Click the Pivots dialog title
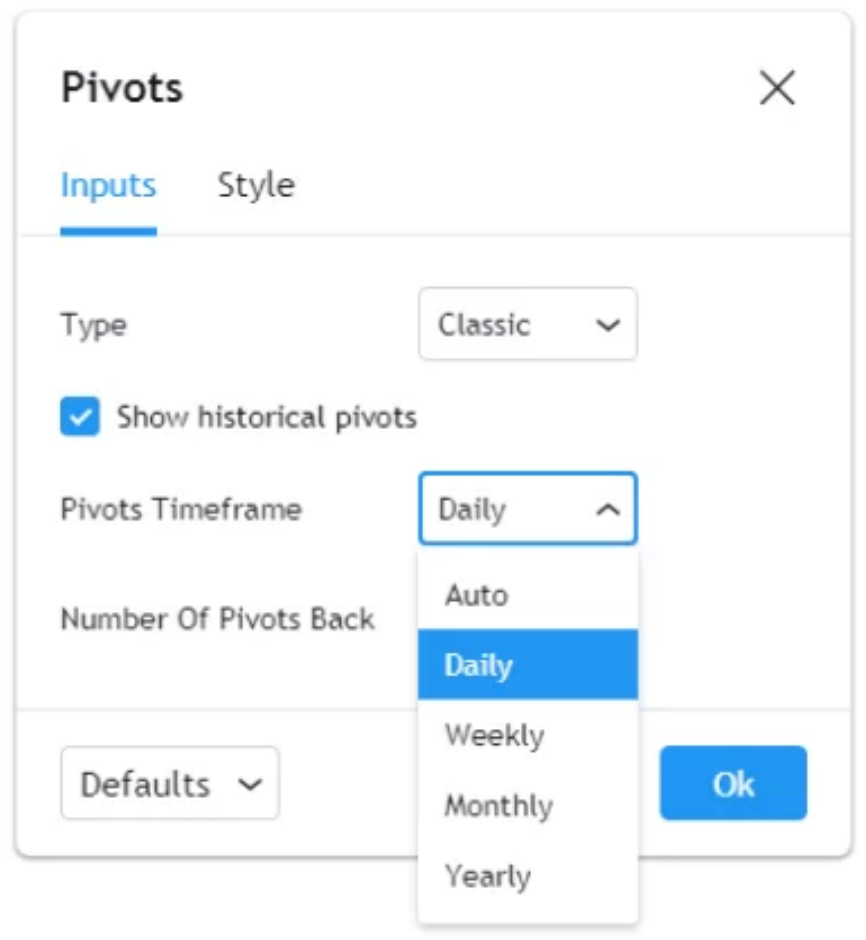This screenshot has height=940, width=866. coord(122,88)
